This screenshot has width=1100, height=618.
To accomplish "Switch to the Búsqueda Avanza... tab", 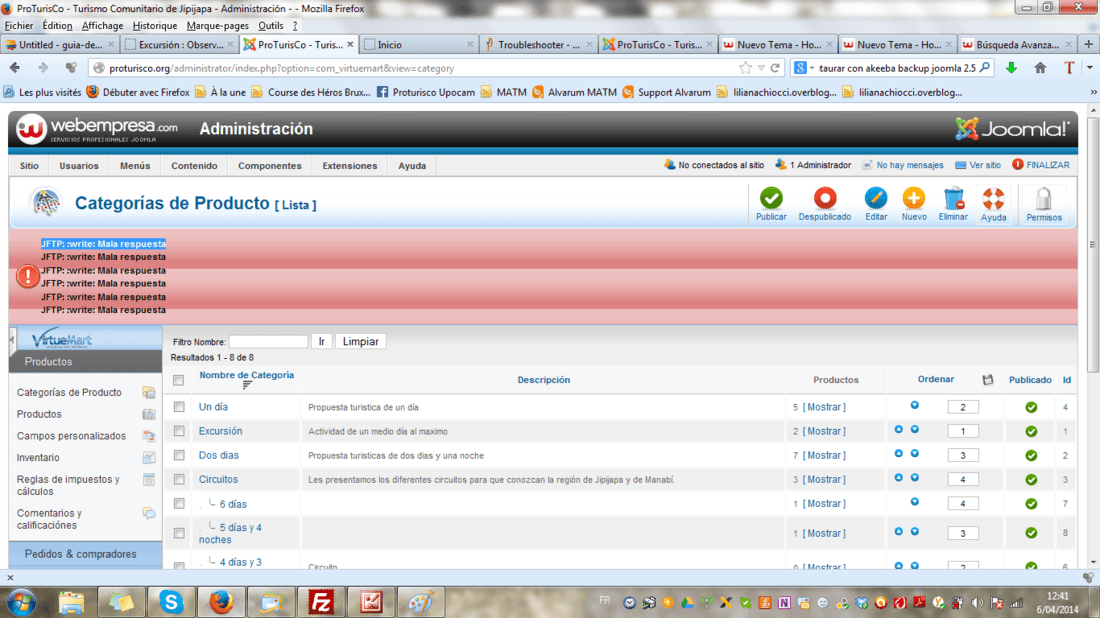I will (x=1018, y=44).
